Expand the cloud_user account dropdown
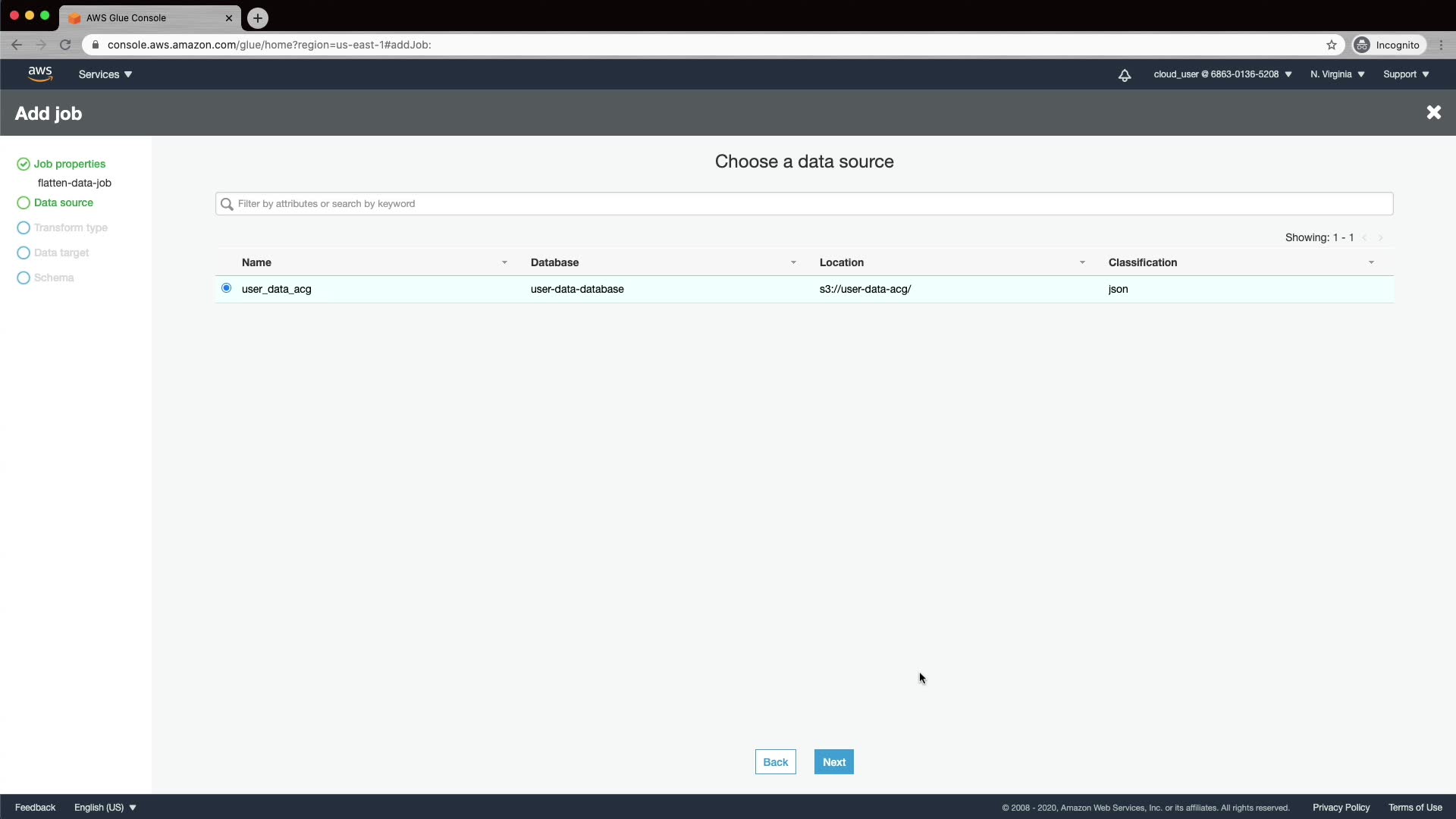Screen dimensions: 1456x819 click(x=1222, y=74)
